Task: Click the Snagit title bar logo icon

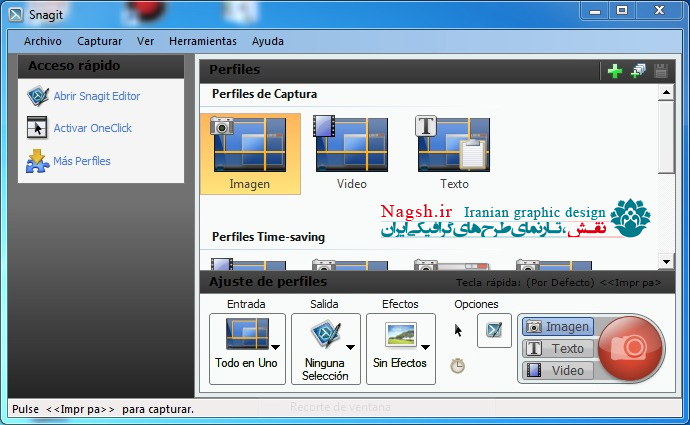Action: (15, 15)
